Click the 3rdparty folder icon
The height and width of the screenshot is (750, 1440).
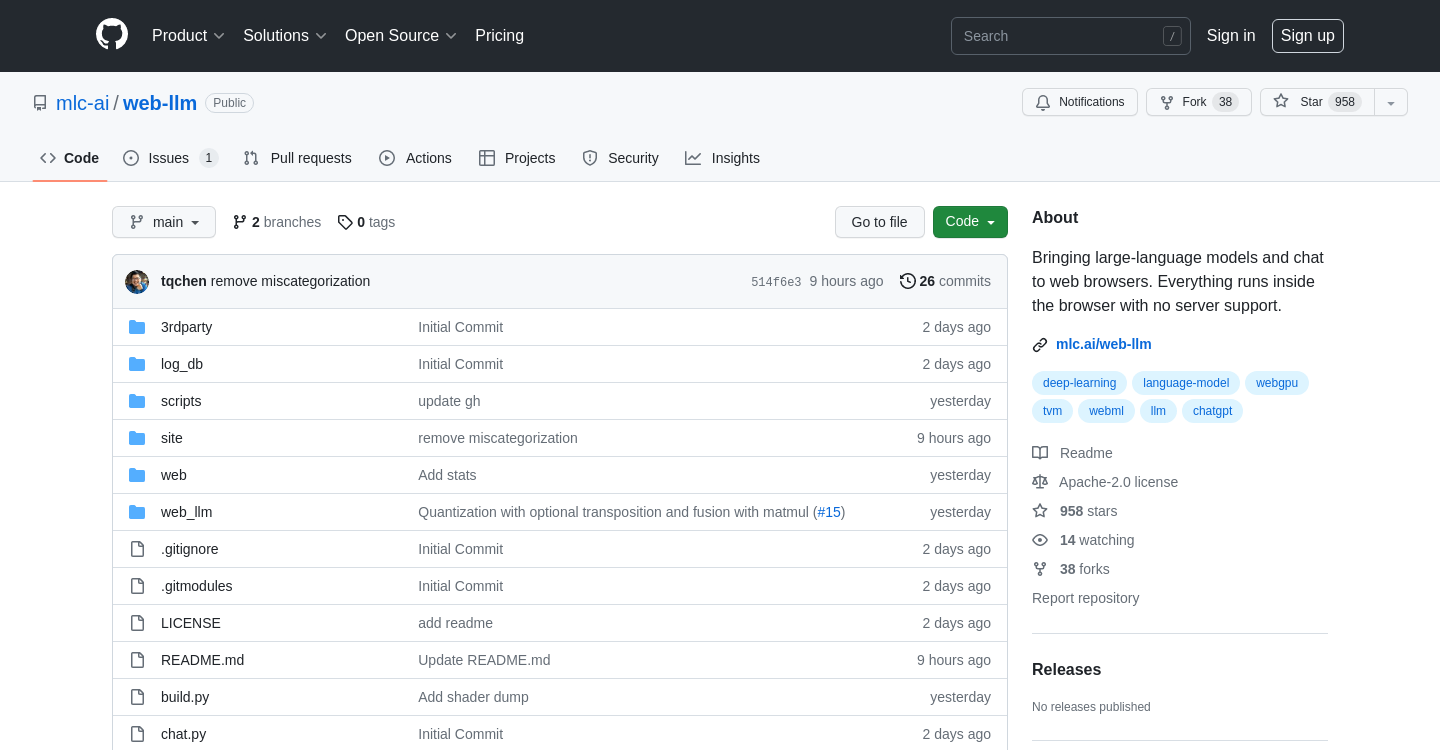point(137,327)
